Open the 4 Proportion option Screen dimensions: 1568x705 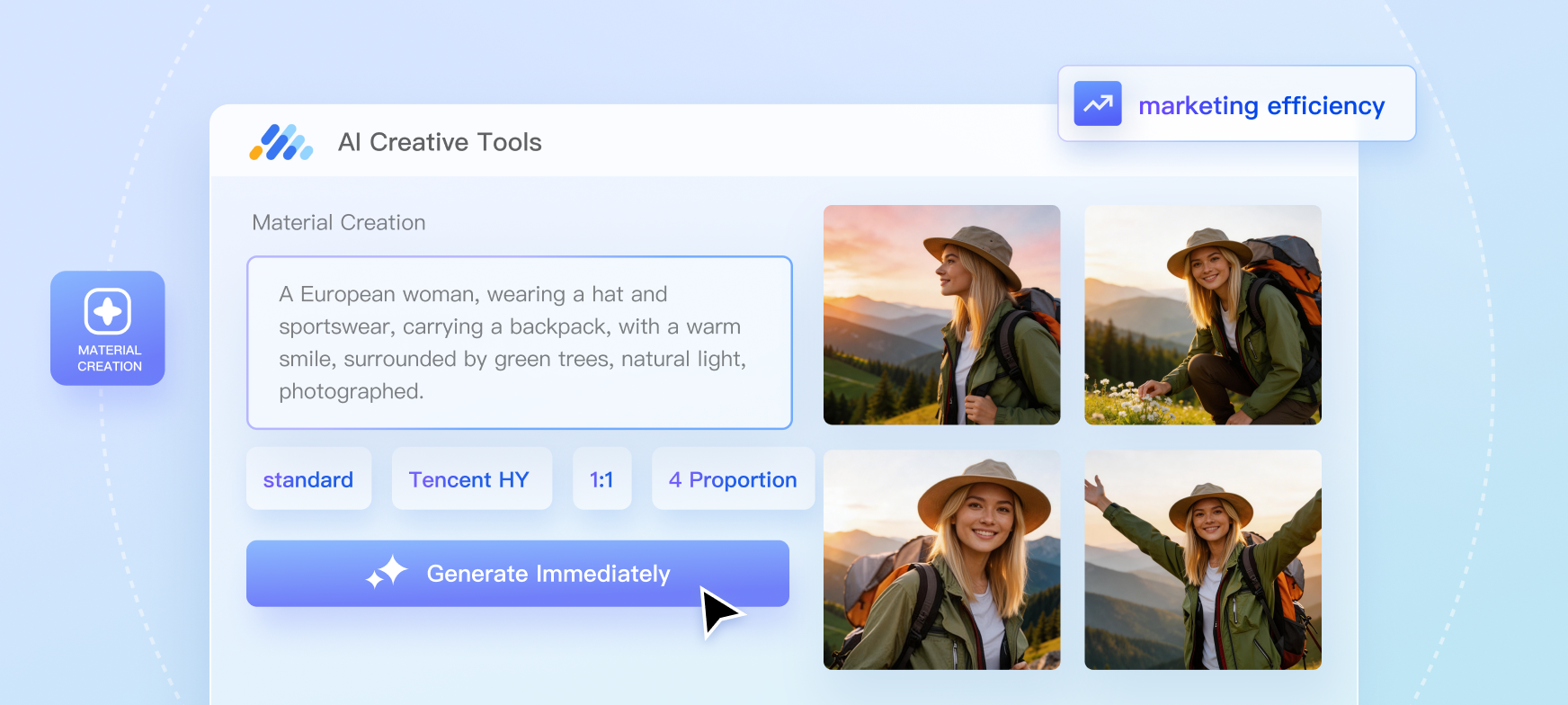pos(733,479)
